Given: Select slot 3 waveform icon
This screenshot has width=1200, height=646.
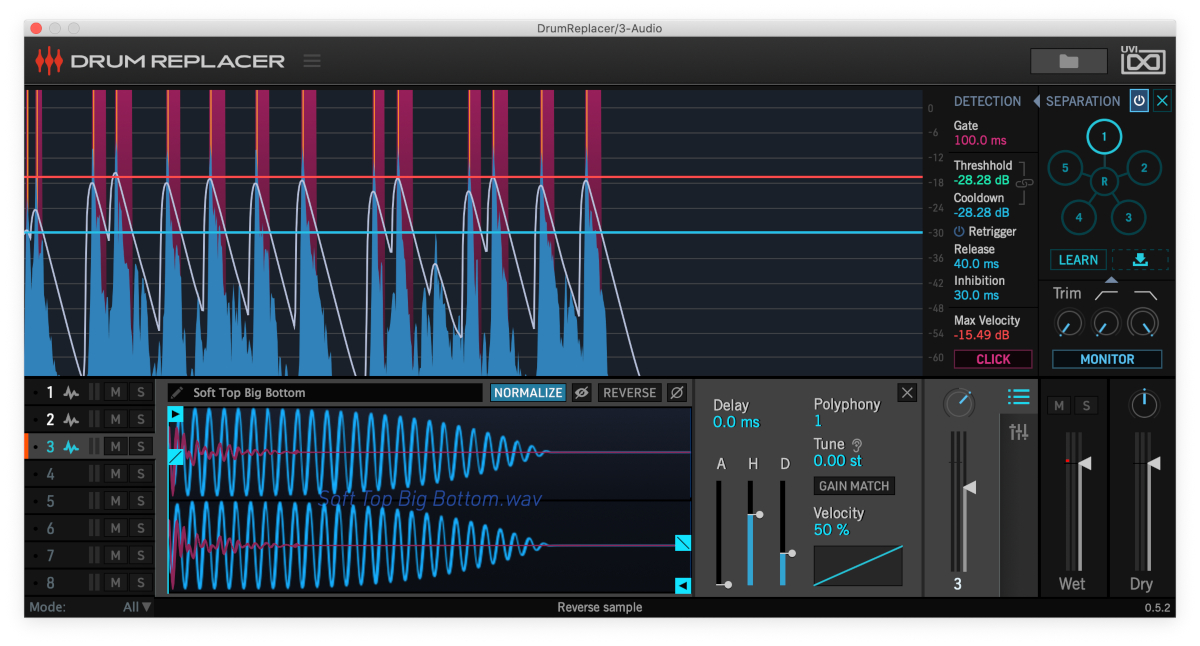Looking at the screenshot, I should click(71, 447).
